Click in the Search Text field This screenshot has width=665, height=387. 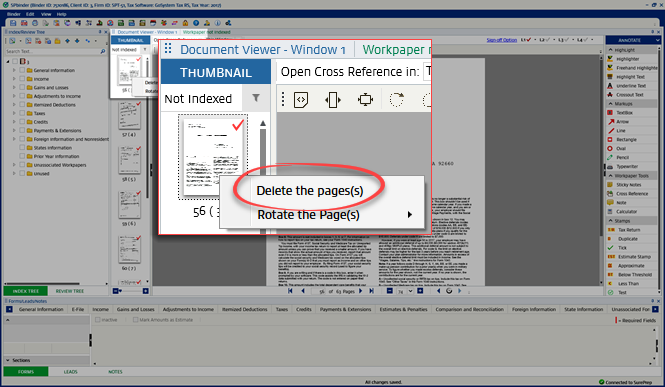[x=52, y=51]
